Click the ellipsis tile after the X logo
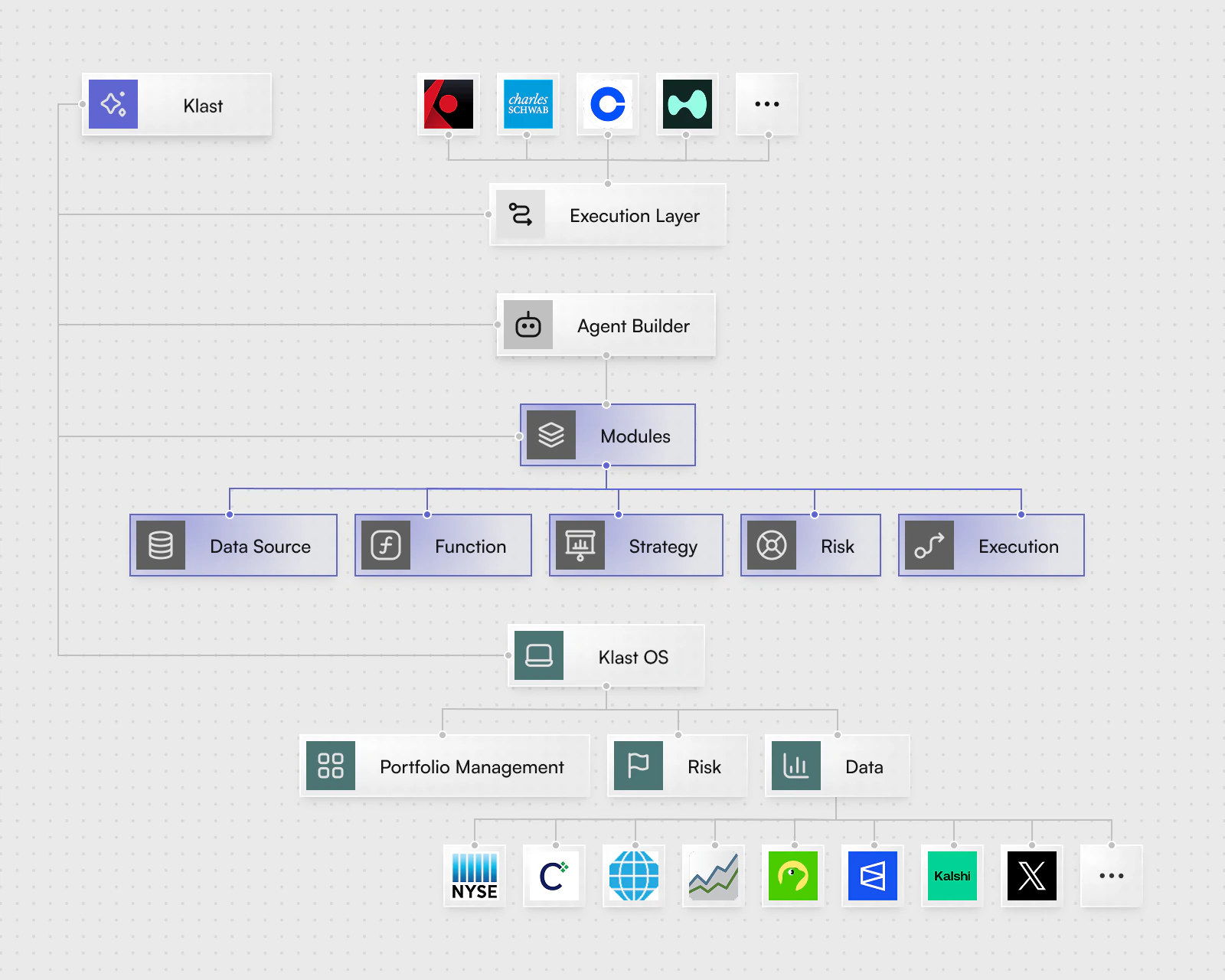The width and height of the screenshot is (1225, 980). 1112,876
